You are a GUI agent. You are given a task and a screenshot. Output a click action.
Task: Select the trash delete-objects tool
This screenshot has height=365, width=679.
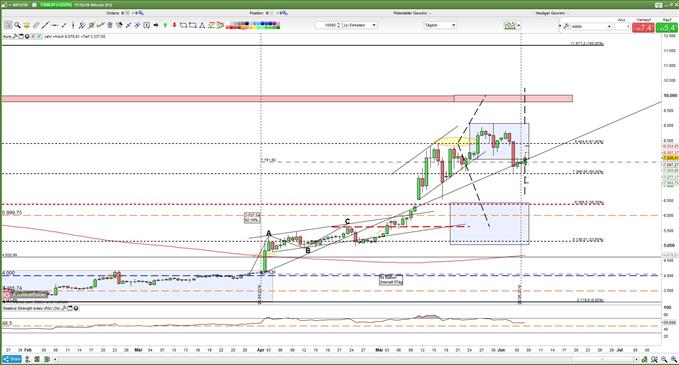[110, 25]
